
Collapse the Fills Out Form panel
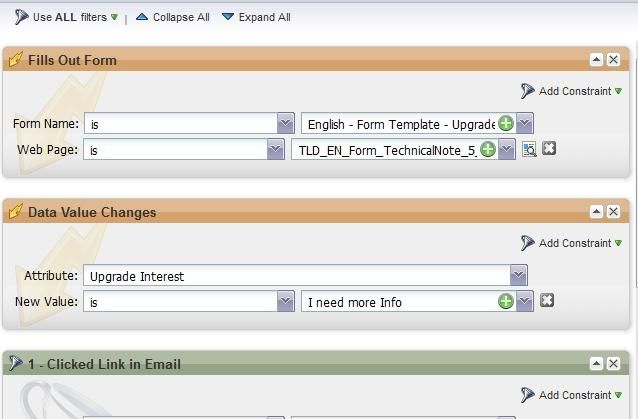(x=597, y=60)
